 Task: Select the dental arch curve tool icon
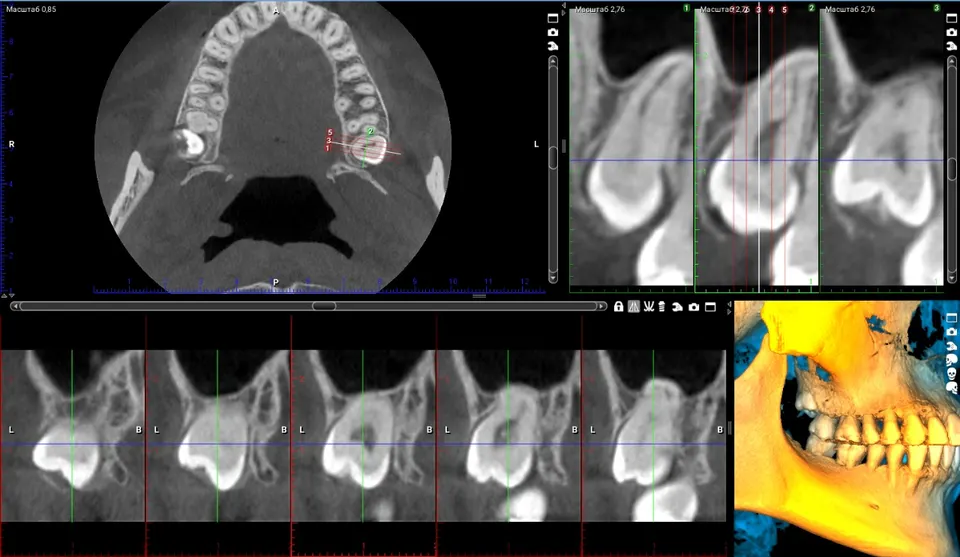(648, 307)
